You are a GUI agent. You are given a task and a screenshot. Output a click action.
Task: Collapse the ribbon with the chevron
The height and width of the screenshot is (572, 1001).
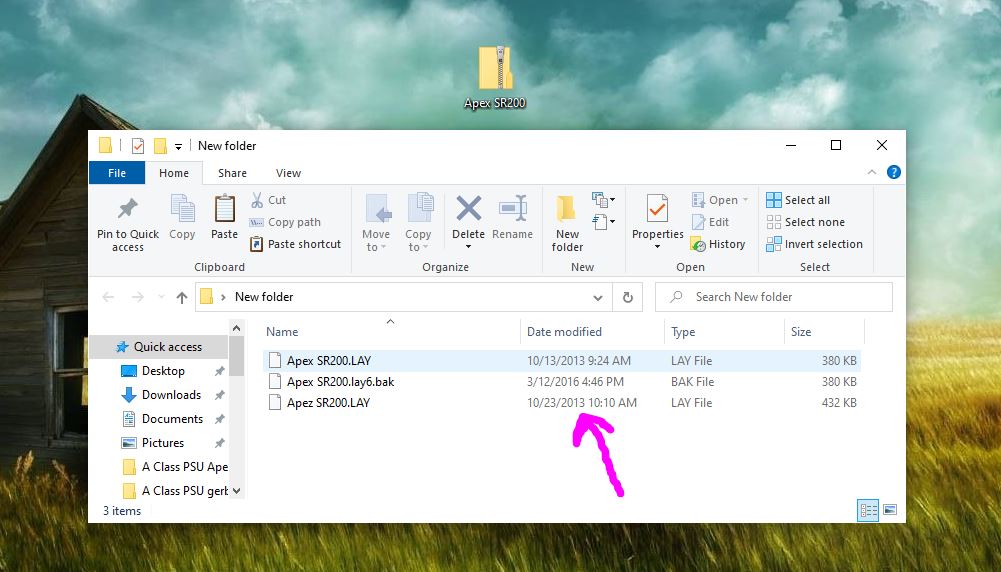[x=871, y=172]
